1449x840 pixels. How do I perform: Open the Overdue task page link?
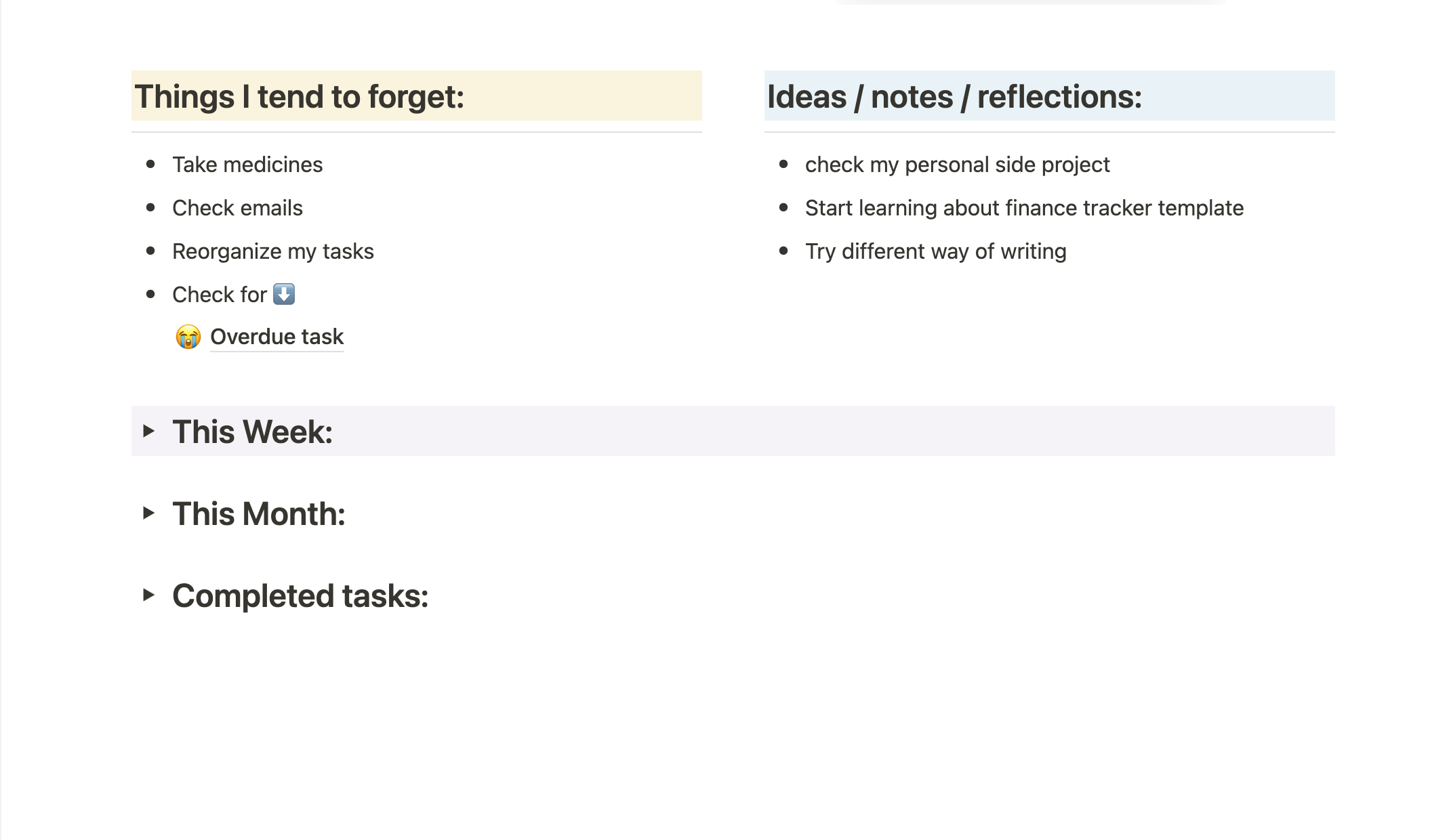coord(277,337)
